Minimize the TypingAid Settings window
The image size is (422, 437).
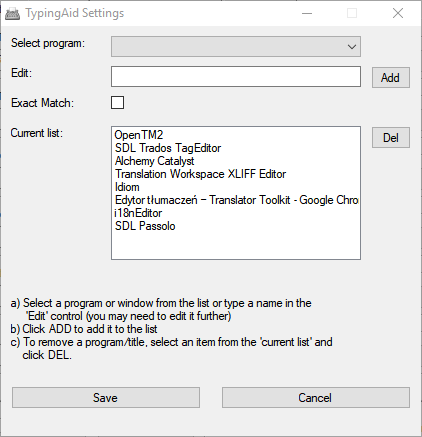pos(307,13)
